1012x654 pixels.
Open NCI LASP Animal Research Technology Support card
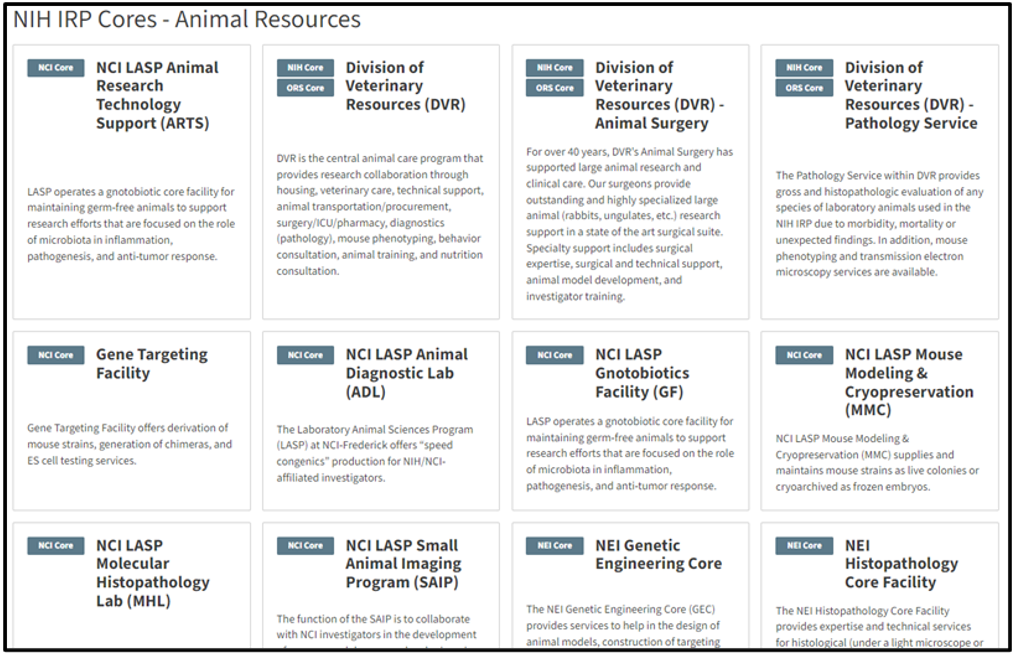(157, 95)
